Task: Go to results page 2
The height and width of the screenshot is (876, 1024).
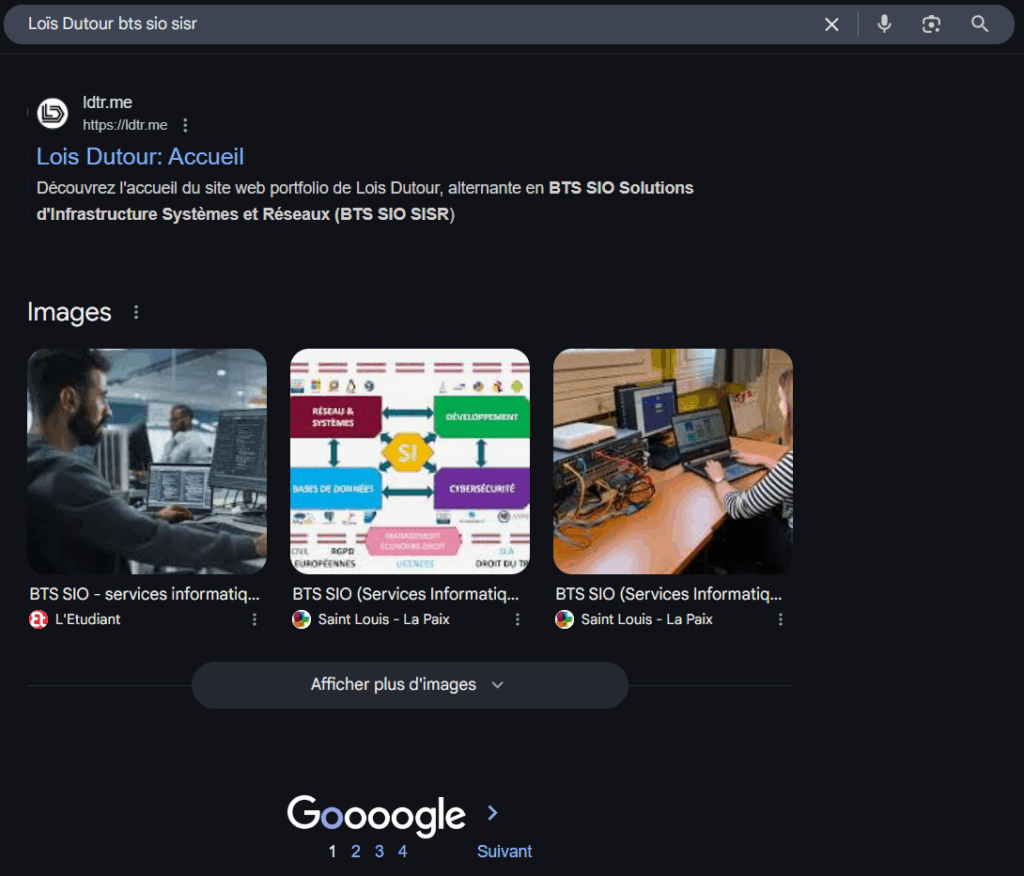Action: 355,851
